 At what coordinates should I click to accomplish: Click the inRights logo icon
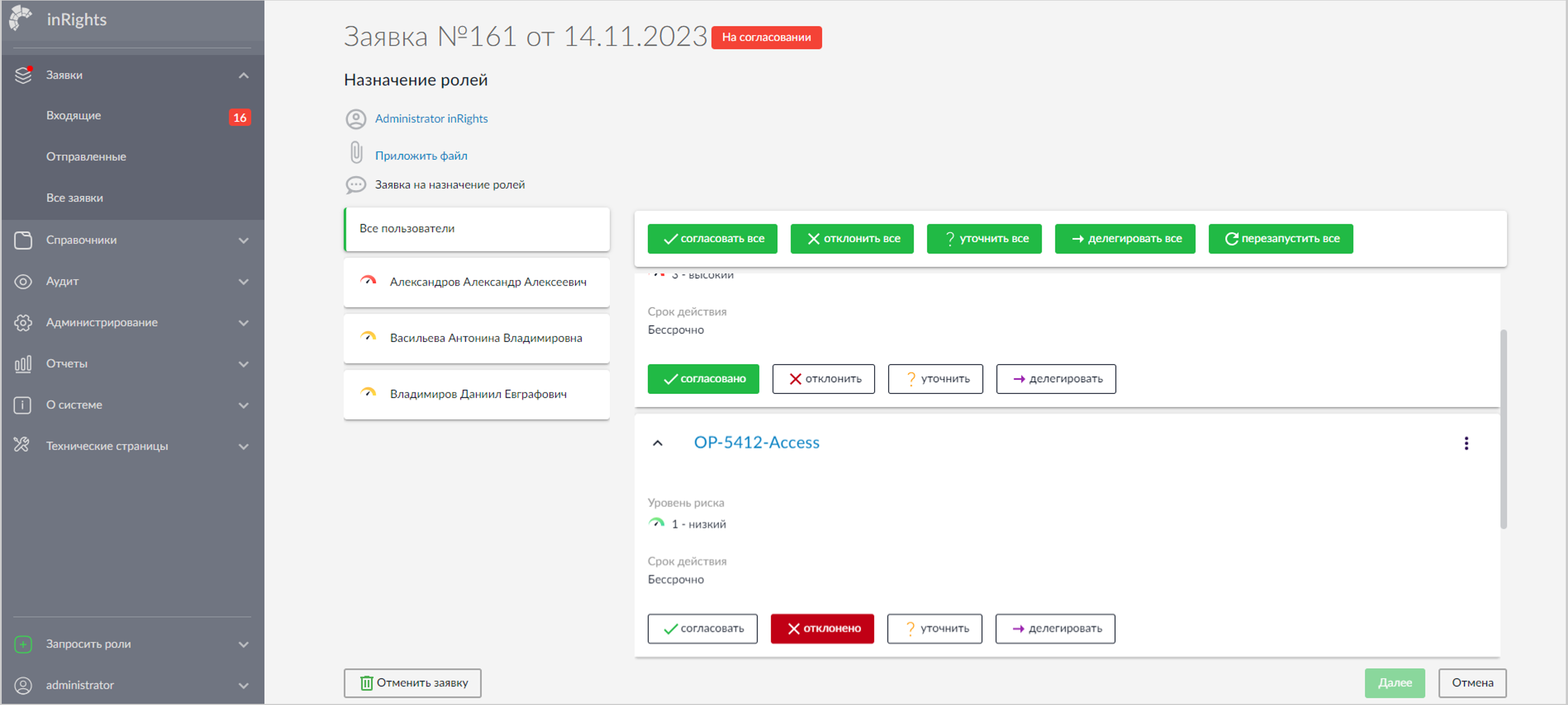[x=21, y=18]
